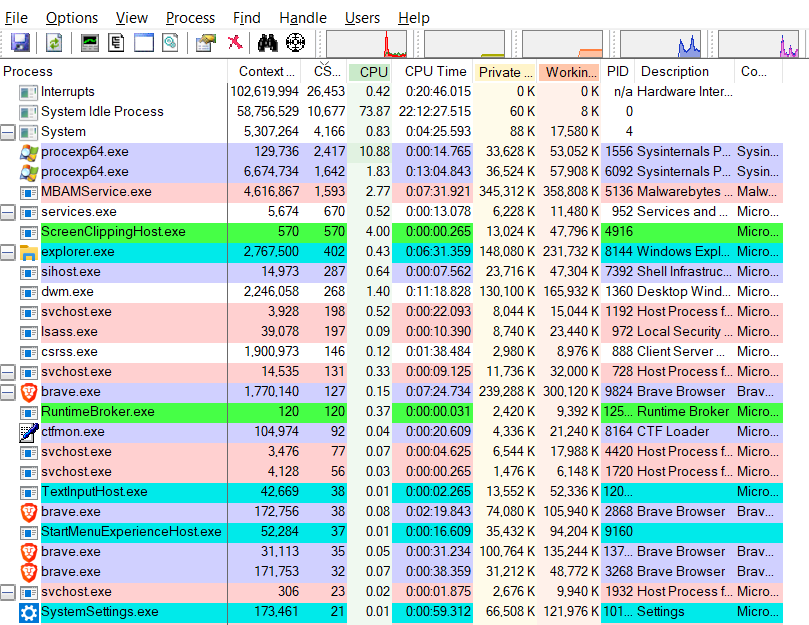Click the procexp64.exe PID 1556 icon
The height and width of the screenshot is (625, 809).
(x=28, y=152)
